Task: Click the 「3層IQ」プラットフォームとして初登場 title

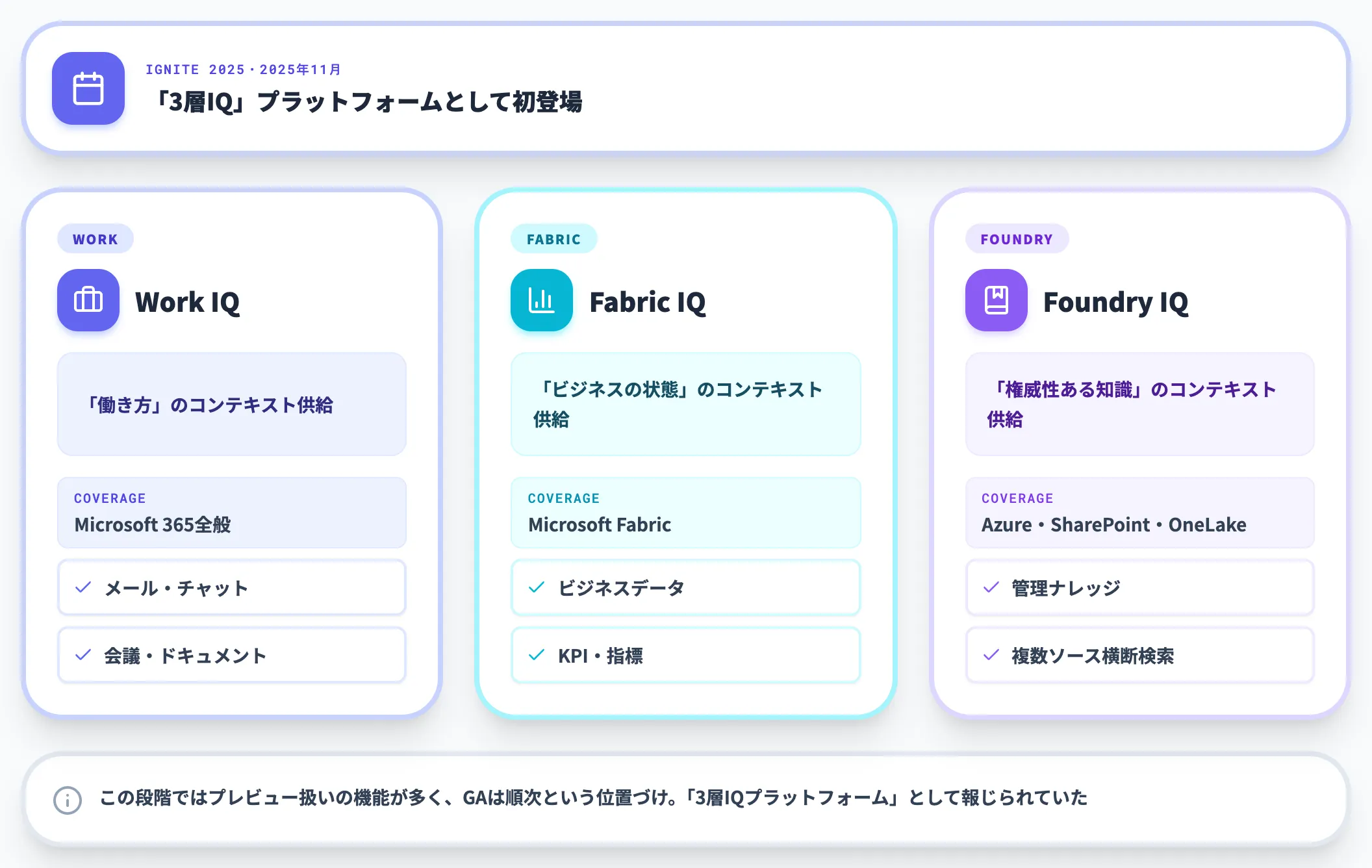Action: tap(369, 102)
